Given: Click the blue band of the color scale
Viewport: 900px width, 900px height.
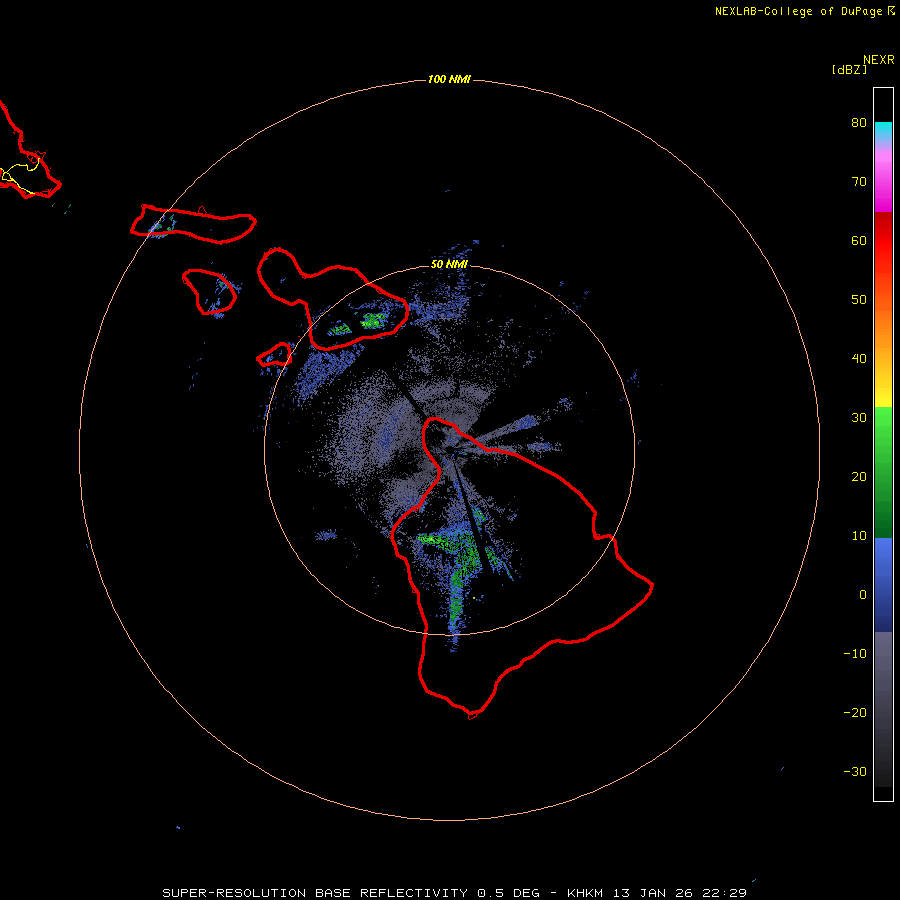Looking at the screenshot, I should click(883, 585).
